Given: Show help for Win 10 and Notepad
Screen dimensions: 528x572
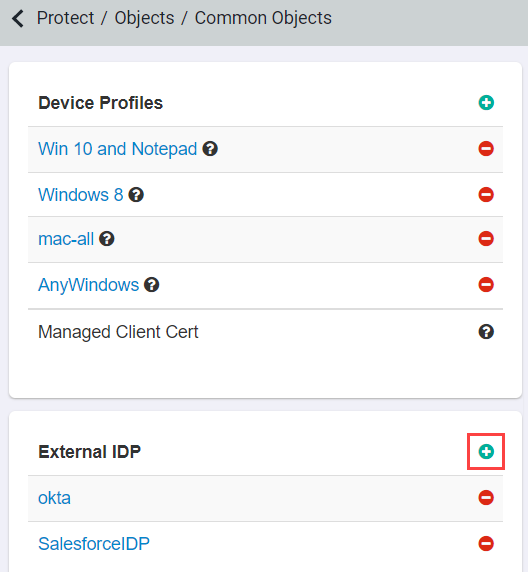Looking at the screenshot, I should click(x=210, y=149).
